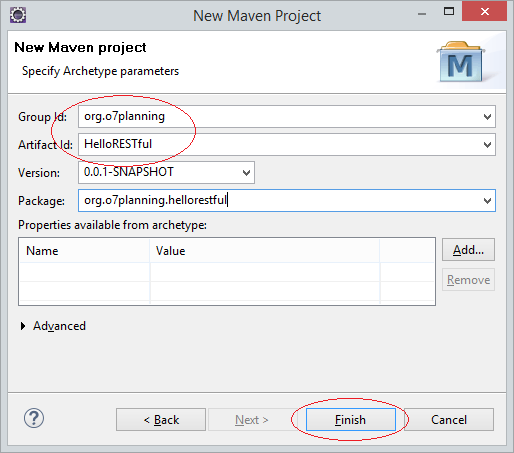Screen dimensions: 514x453
Task: Click the Maven M folder icon
Action: click(461, 62)
